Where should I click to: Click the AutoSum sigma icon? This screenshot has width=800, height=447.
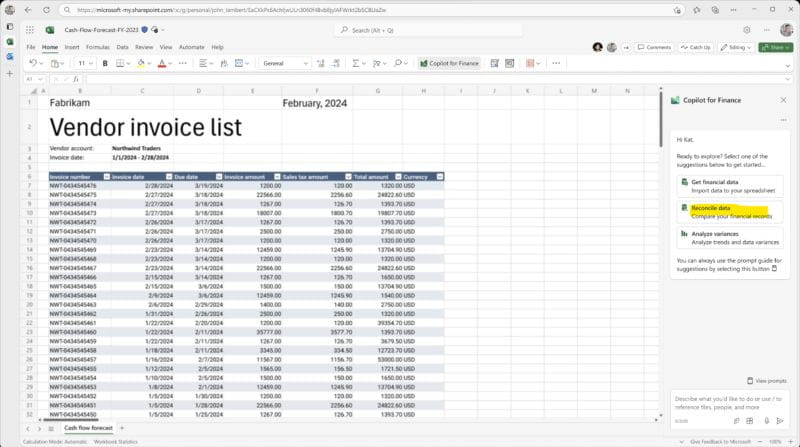pos(356,63)
